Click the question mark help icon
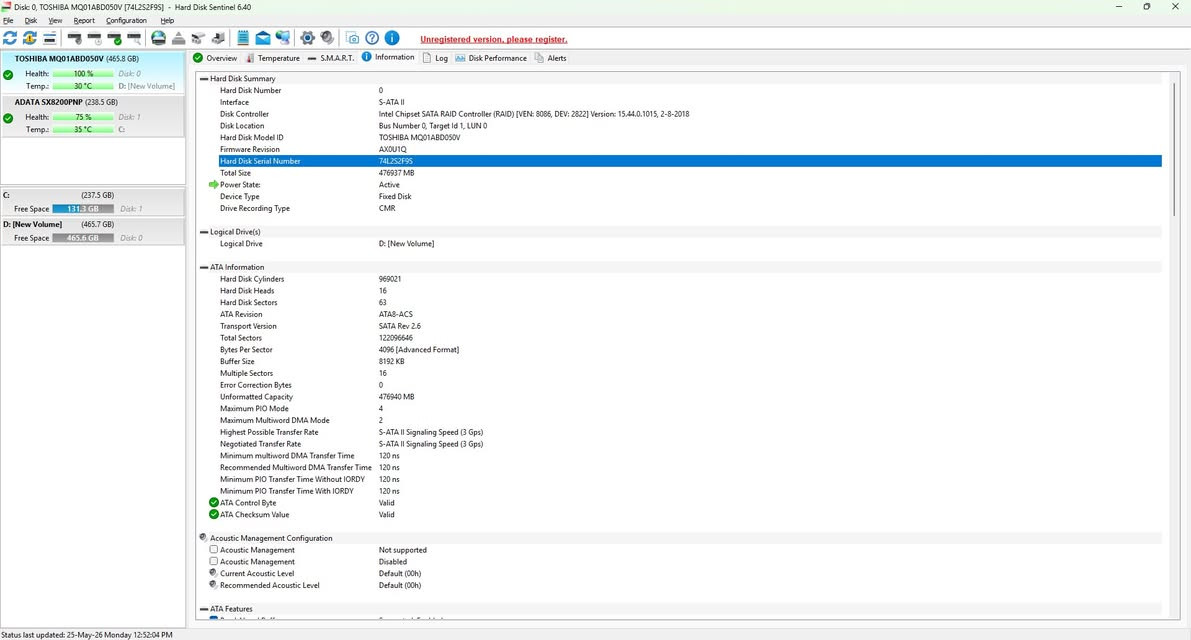Screen dimensions: 1191x640 (372, 38)
